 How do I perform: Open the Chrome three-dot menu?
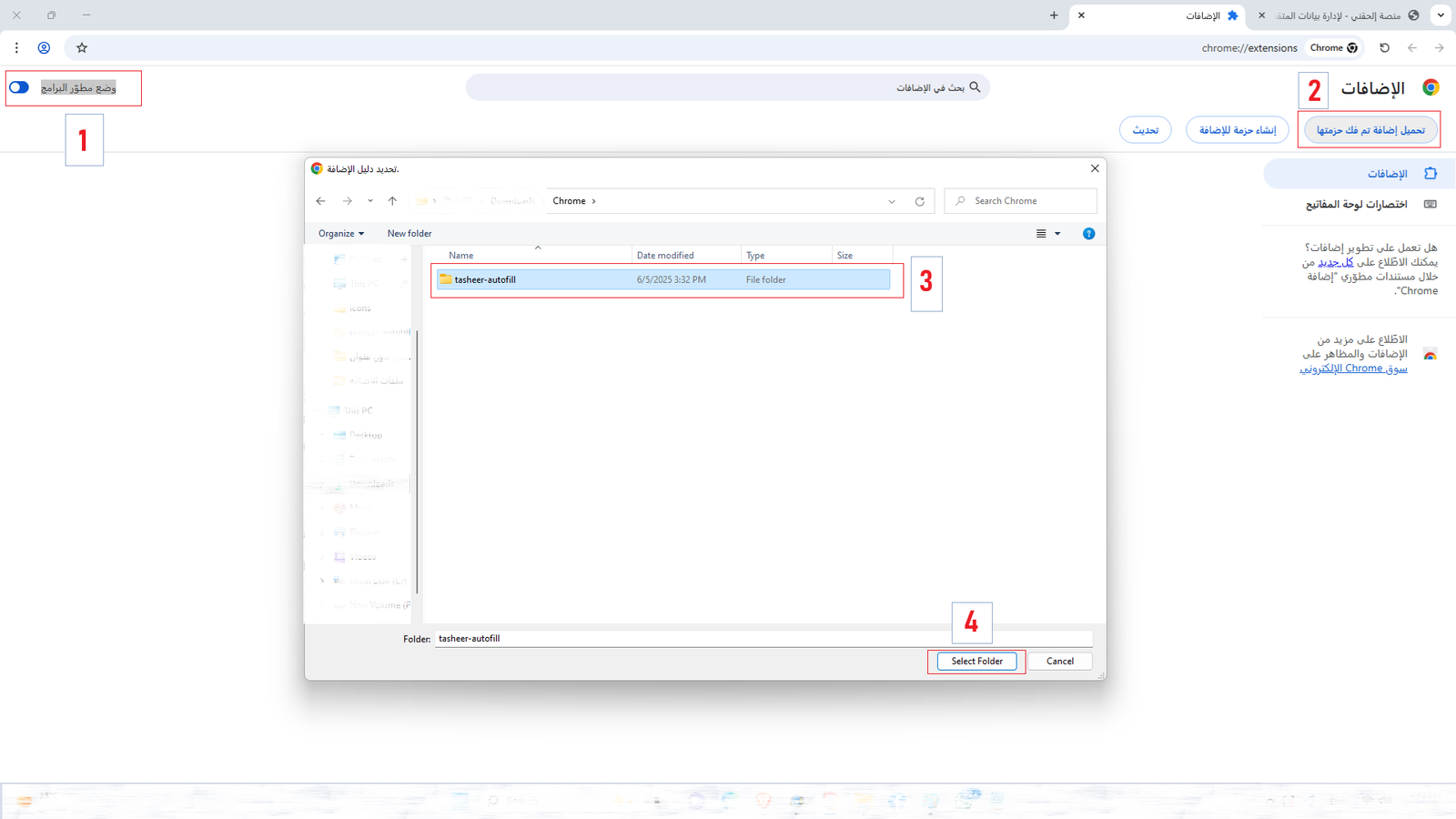[16, 47]
